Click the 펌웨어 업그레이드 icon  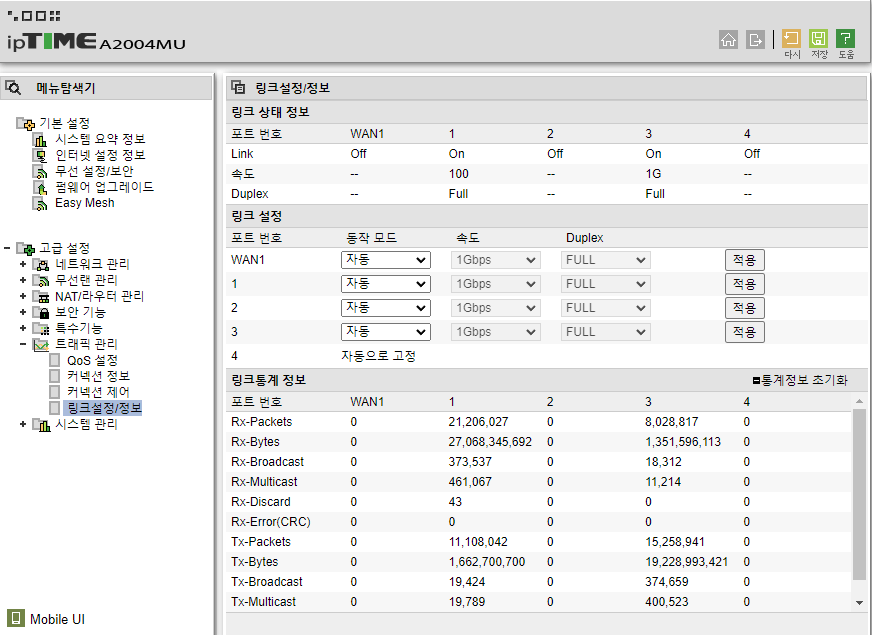click(40, 187)
